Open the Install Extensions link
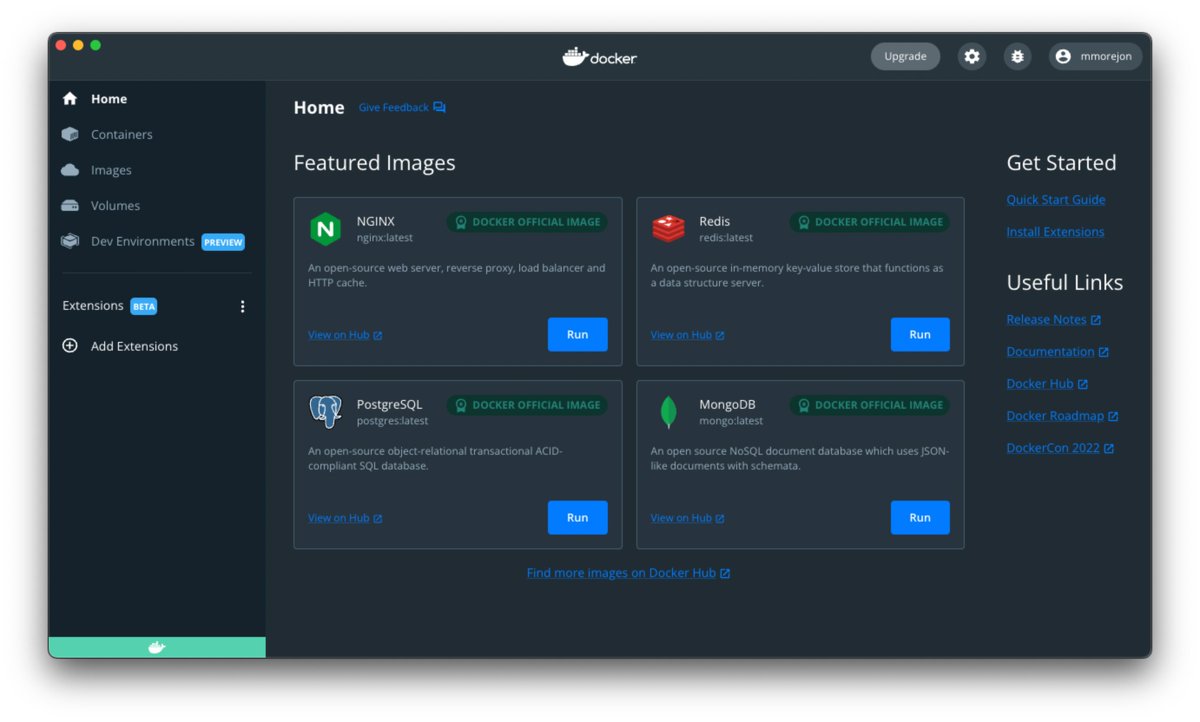The width and height of the screenshot is (1200, 722). click(1055, 232)
